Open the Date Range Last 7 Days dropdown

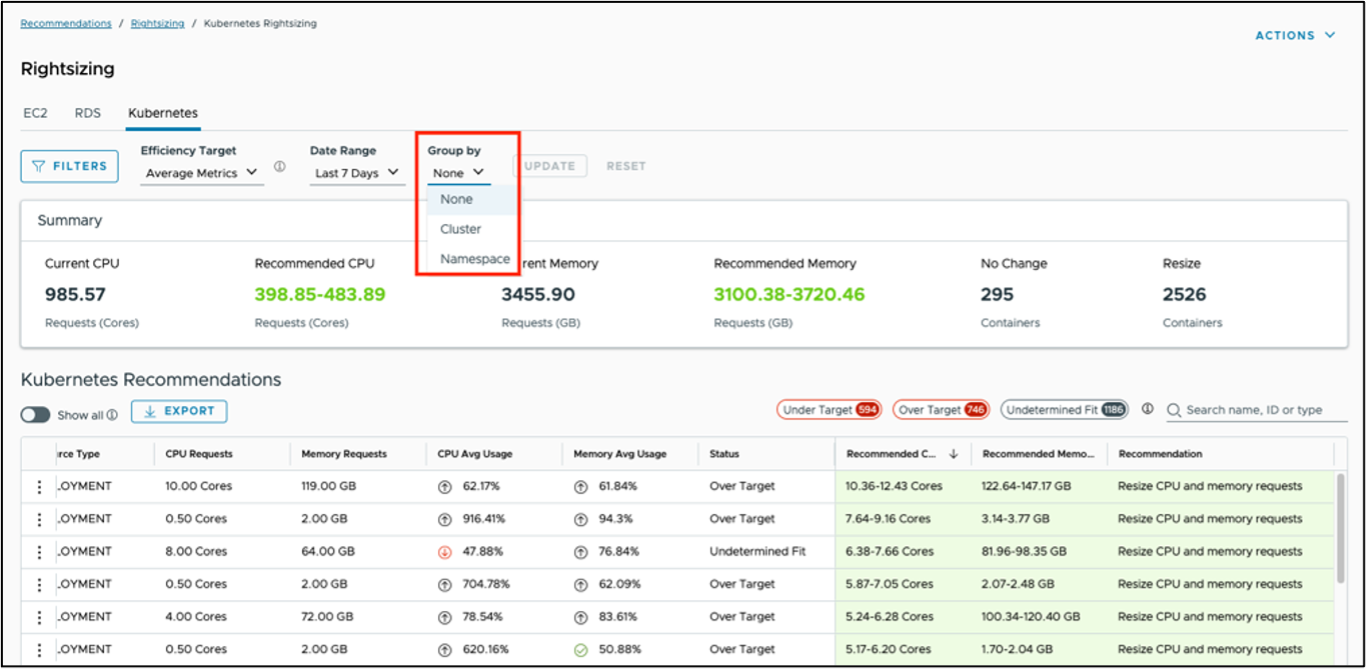point(356,173)
